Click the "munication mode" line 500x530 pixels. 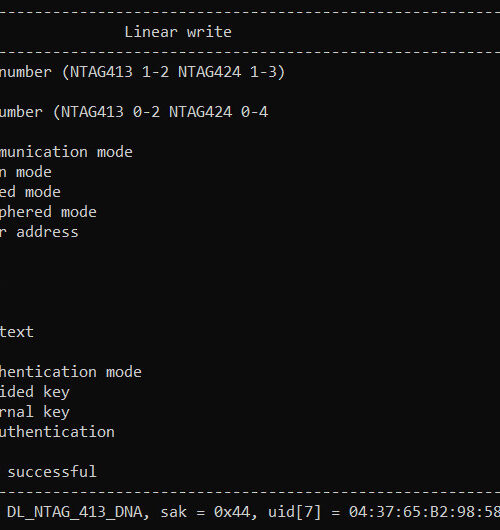click(66, 152)
